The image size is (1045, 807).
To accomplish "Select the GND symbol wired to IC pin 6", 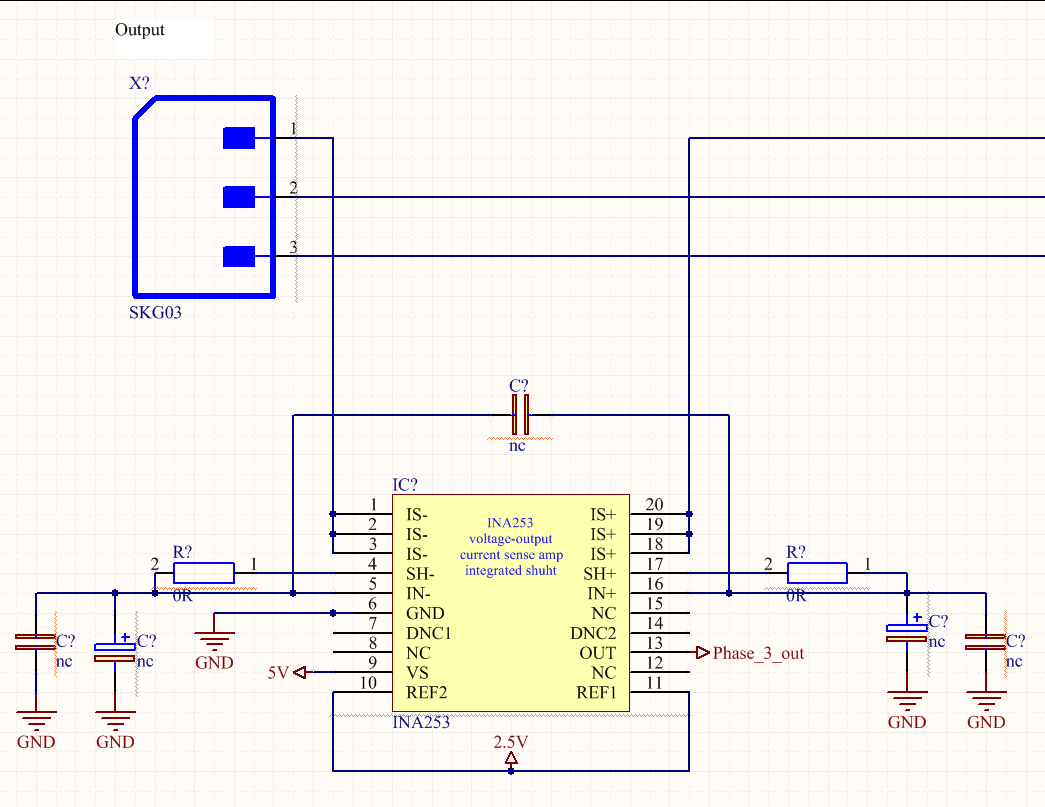I will click(214, 640).
